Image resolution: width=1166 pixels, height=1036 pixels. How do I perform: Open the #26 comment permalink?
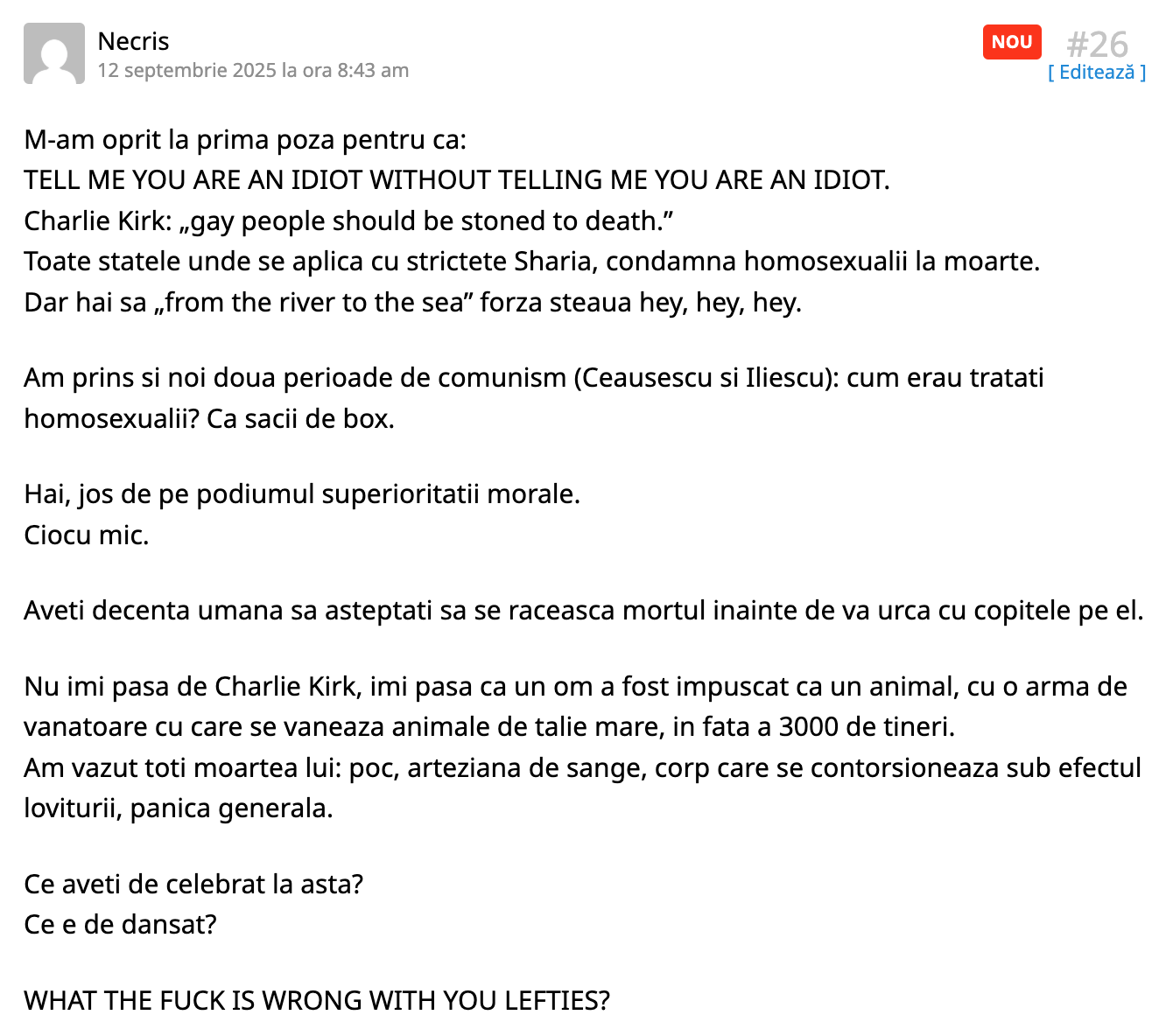(1098, 44)
